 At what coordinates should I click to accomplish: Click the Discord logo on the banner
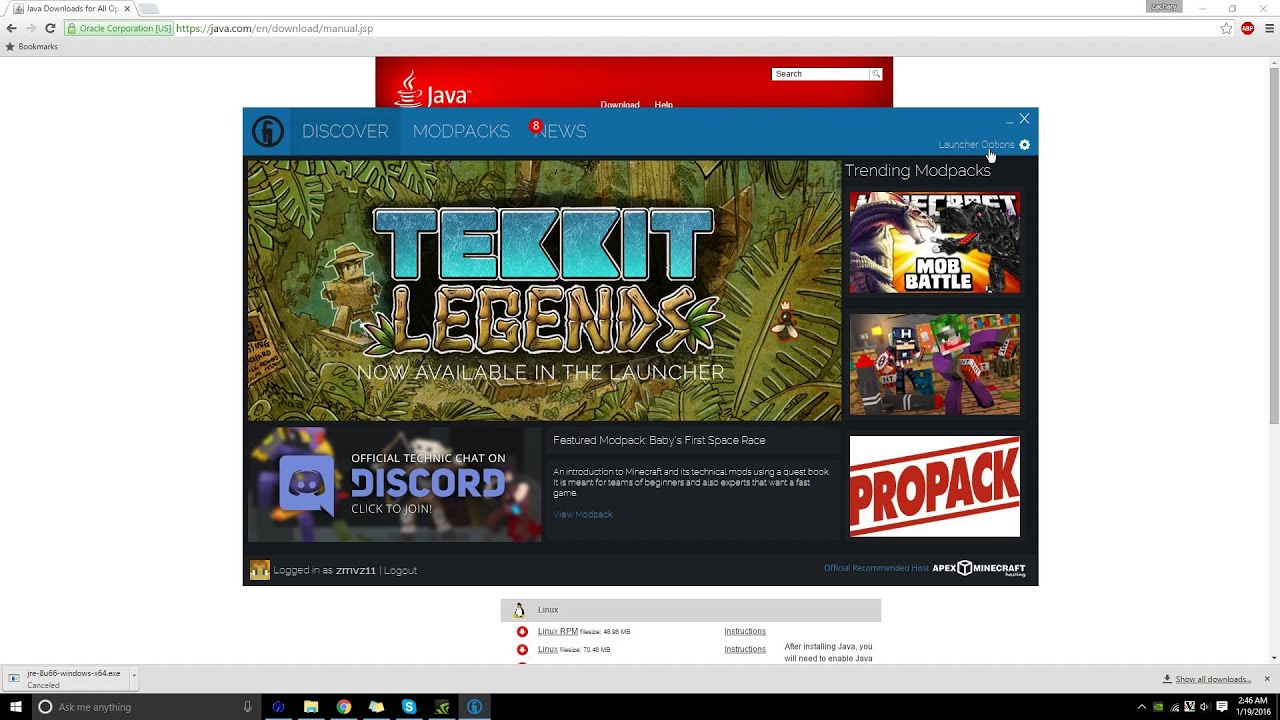point(306,484)
